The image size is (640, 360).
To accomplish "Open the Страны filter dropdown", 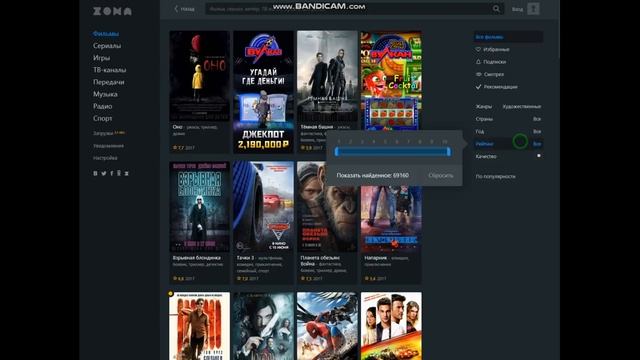I will 508,119.
